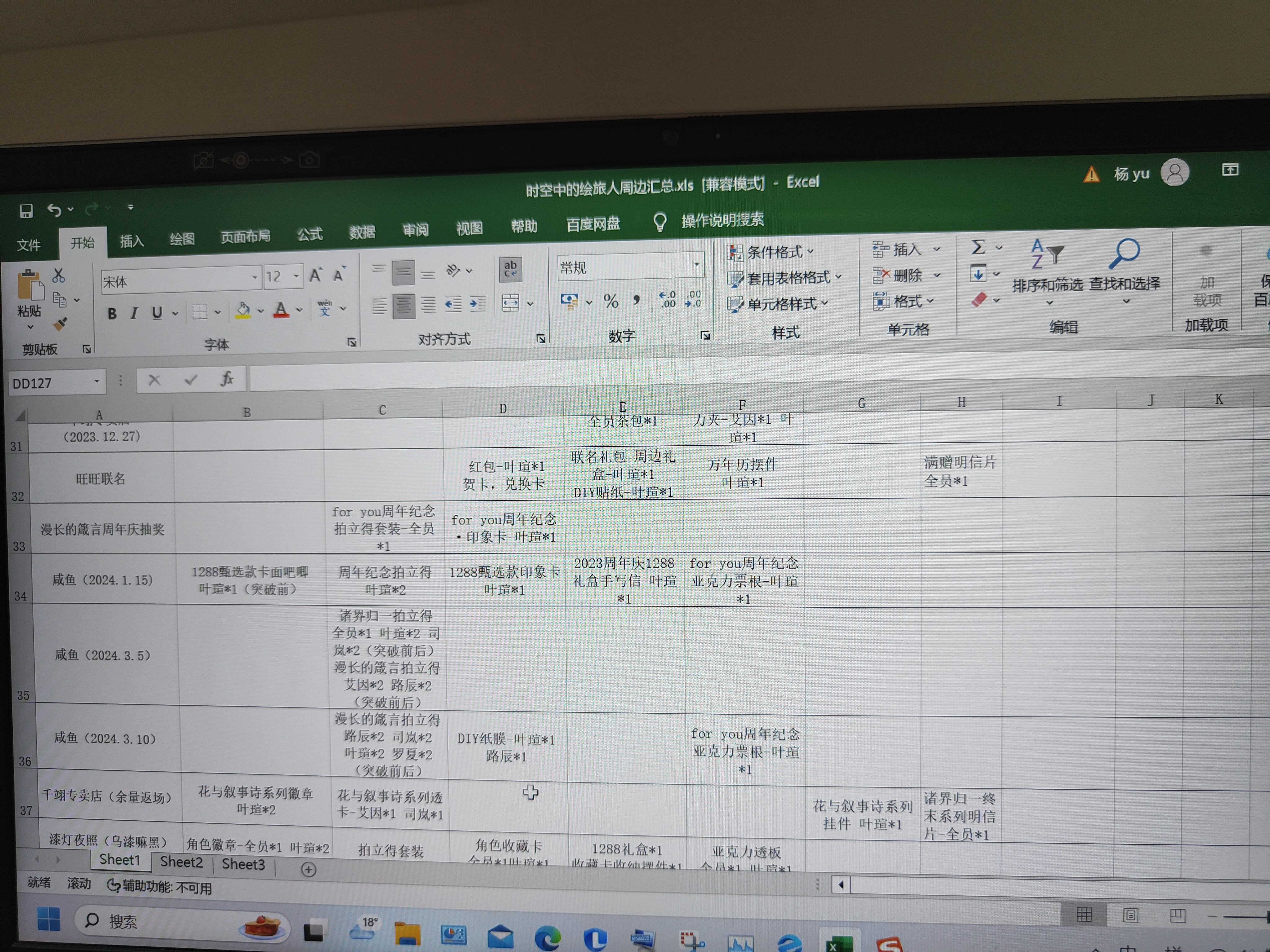Image resolution: width=1270 pixels, height=952 pixels.
Task: Increase indent in alignment group
Action: pos(478,303)
